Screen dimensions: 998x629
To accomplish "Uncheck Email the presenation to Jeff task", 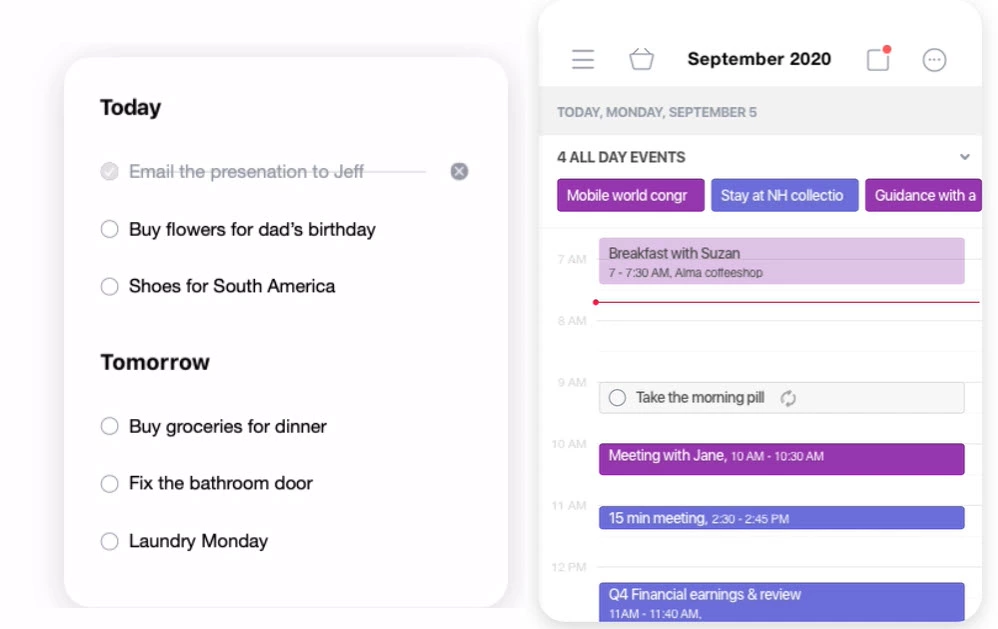I will 109,171.
